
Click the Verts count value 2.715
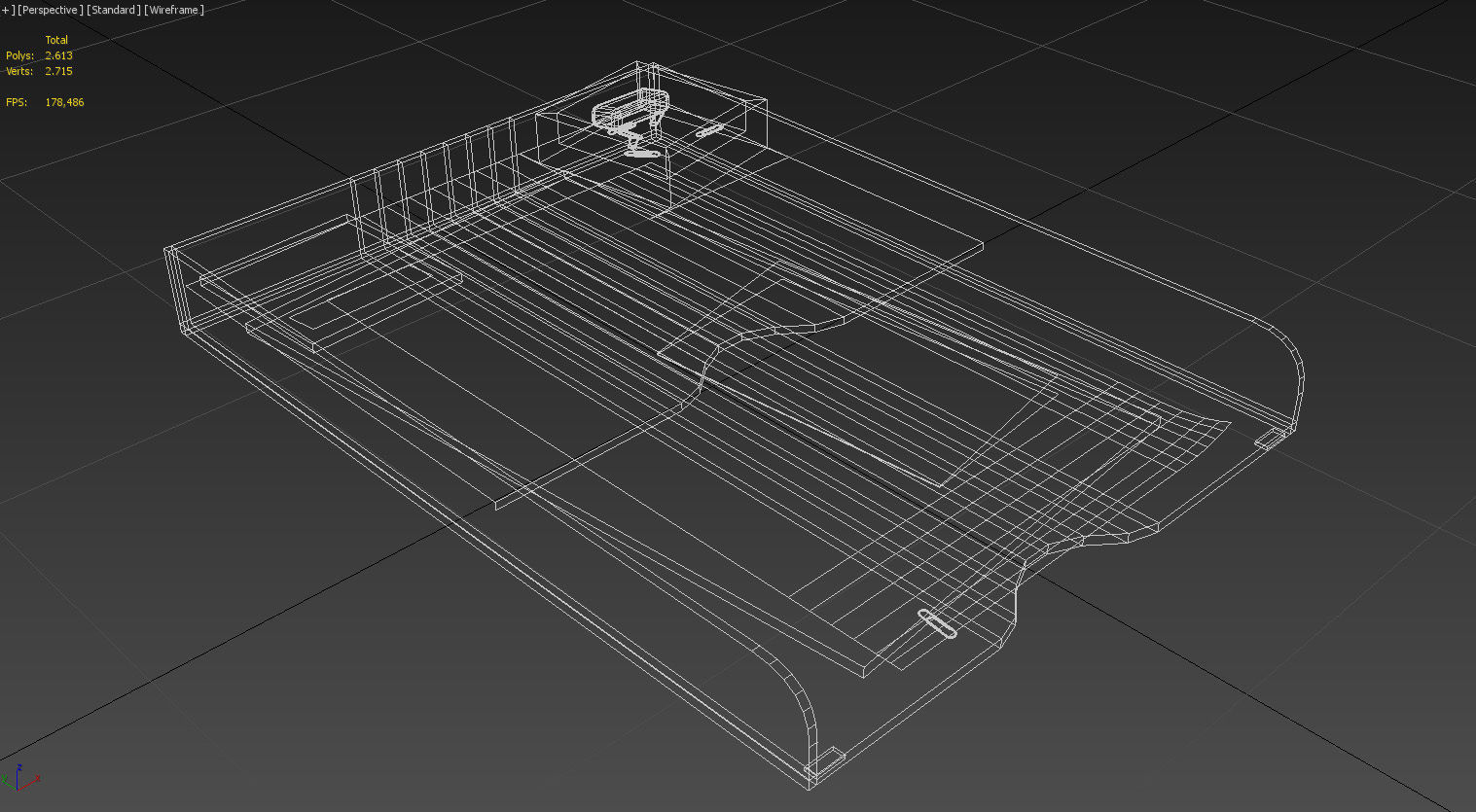coord(58,71)
